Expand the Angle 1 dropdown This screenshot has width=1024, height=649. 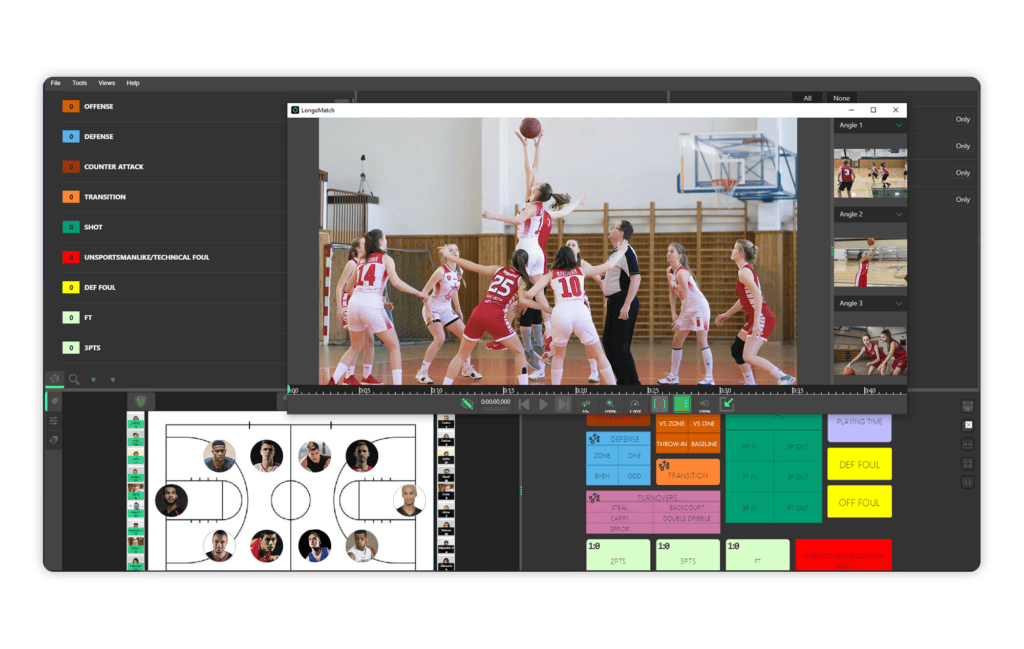(x=898, y=126)
